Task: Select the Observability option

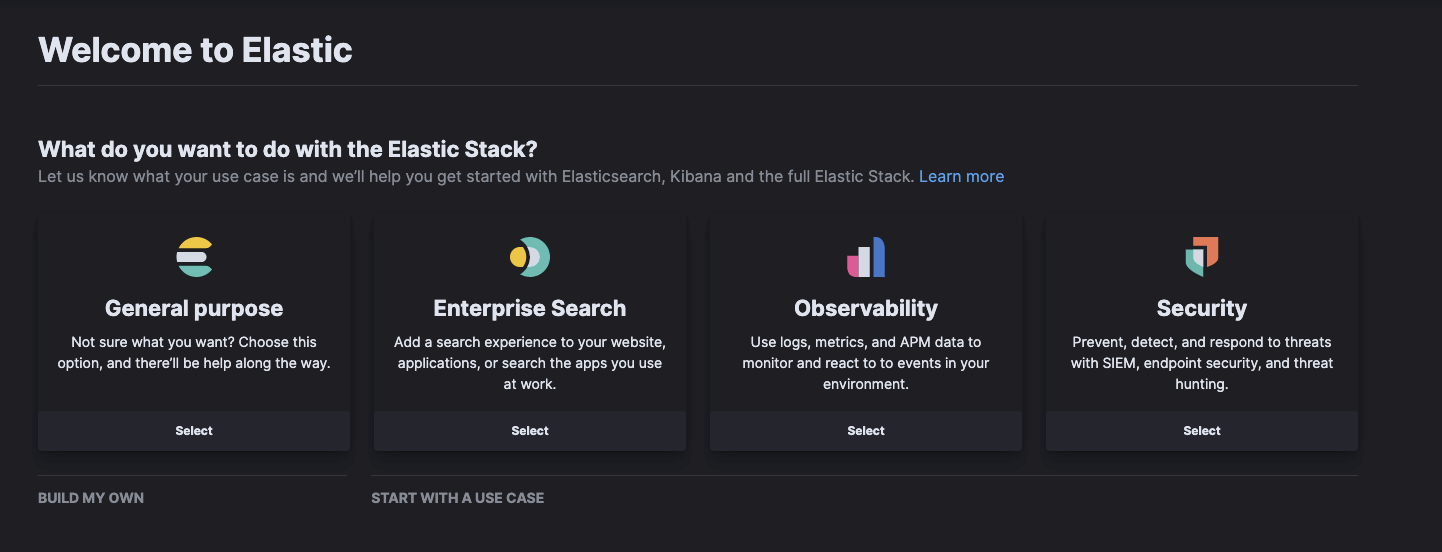Action: click(x=866, y=431)
